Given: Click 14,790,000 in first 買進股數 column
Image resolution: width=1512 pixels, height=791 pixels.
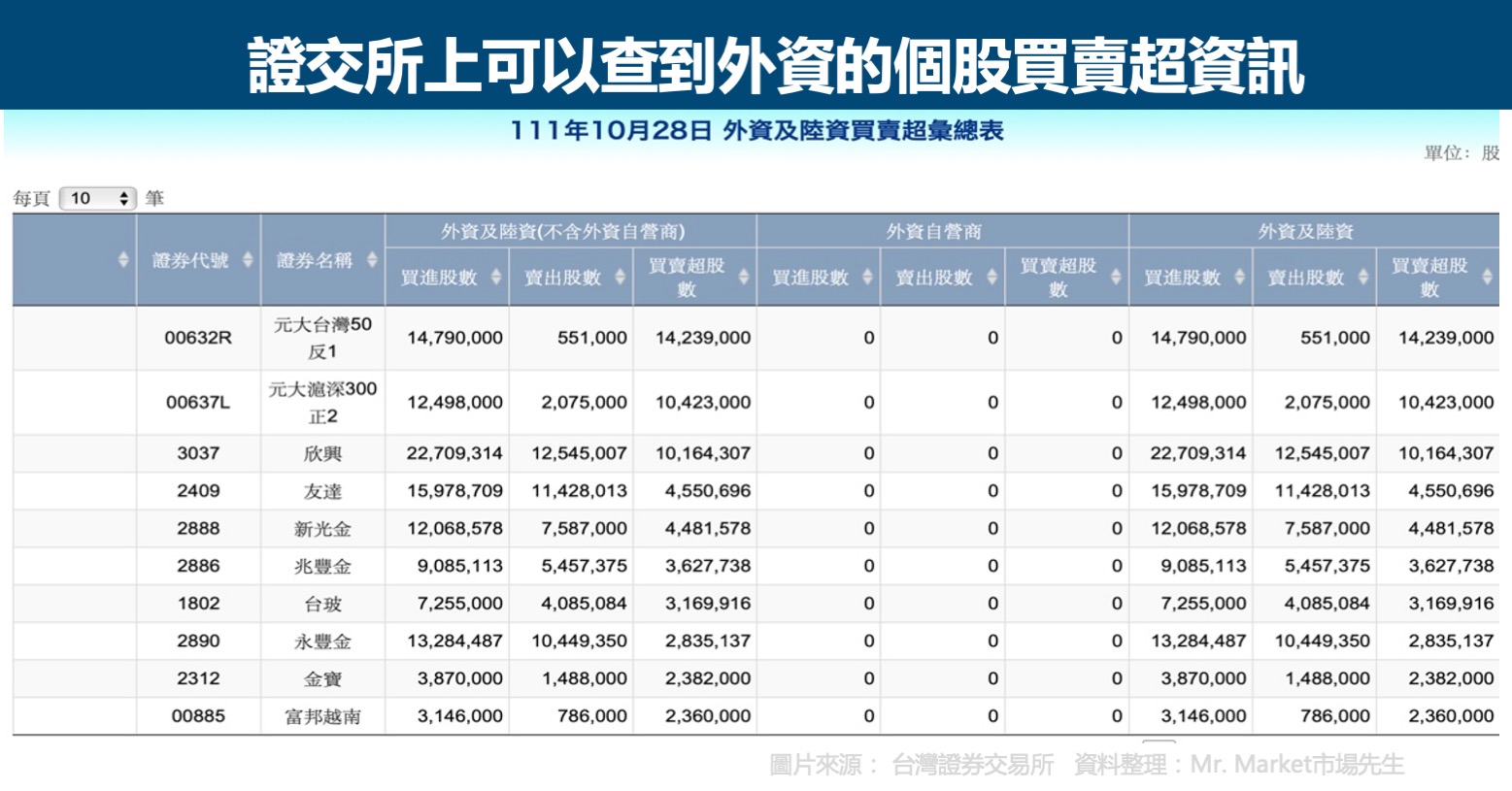Looking at the screenshot, I should [454, 338].
